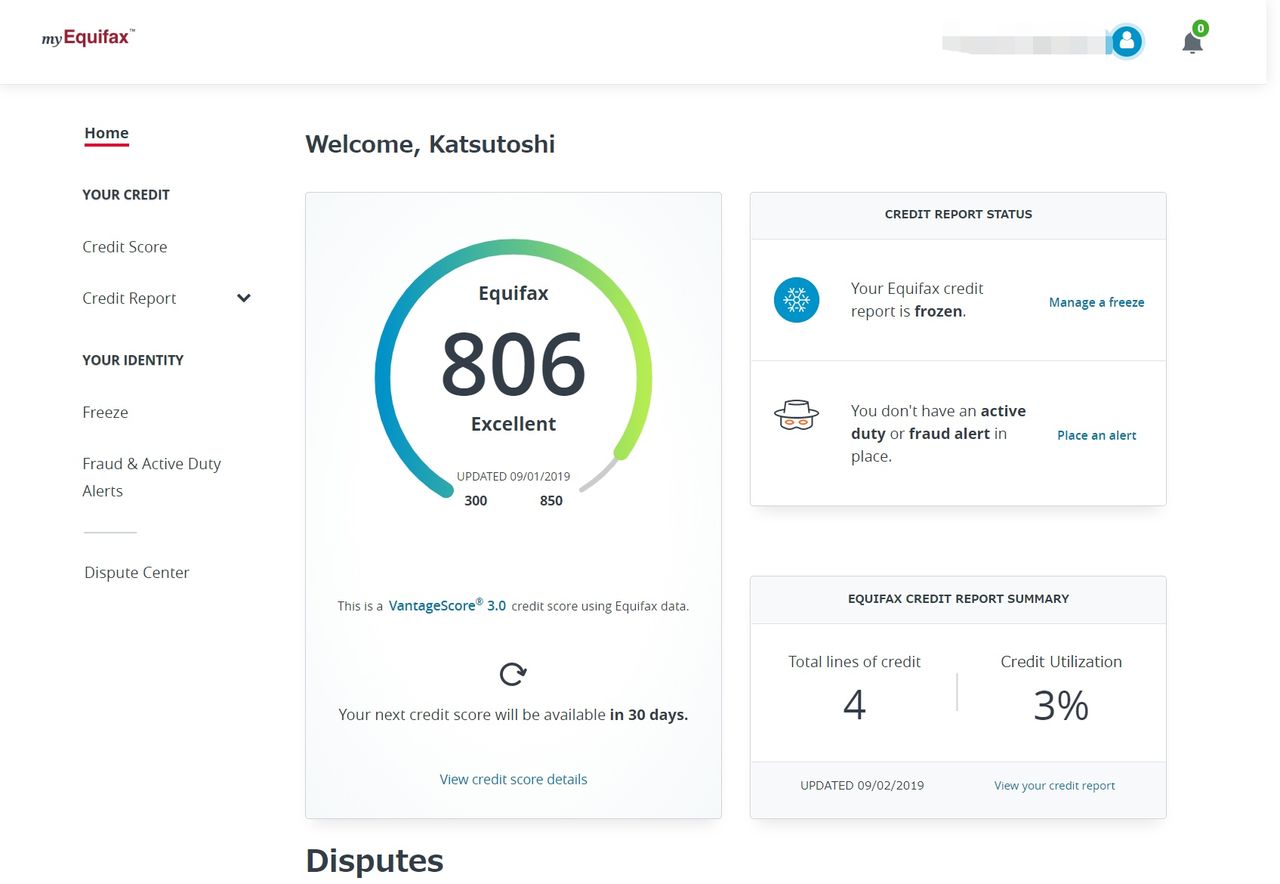Click the Total lines of credit value

pos(854,705)
